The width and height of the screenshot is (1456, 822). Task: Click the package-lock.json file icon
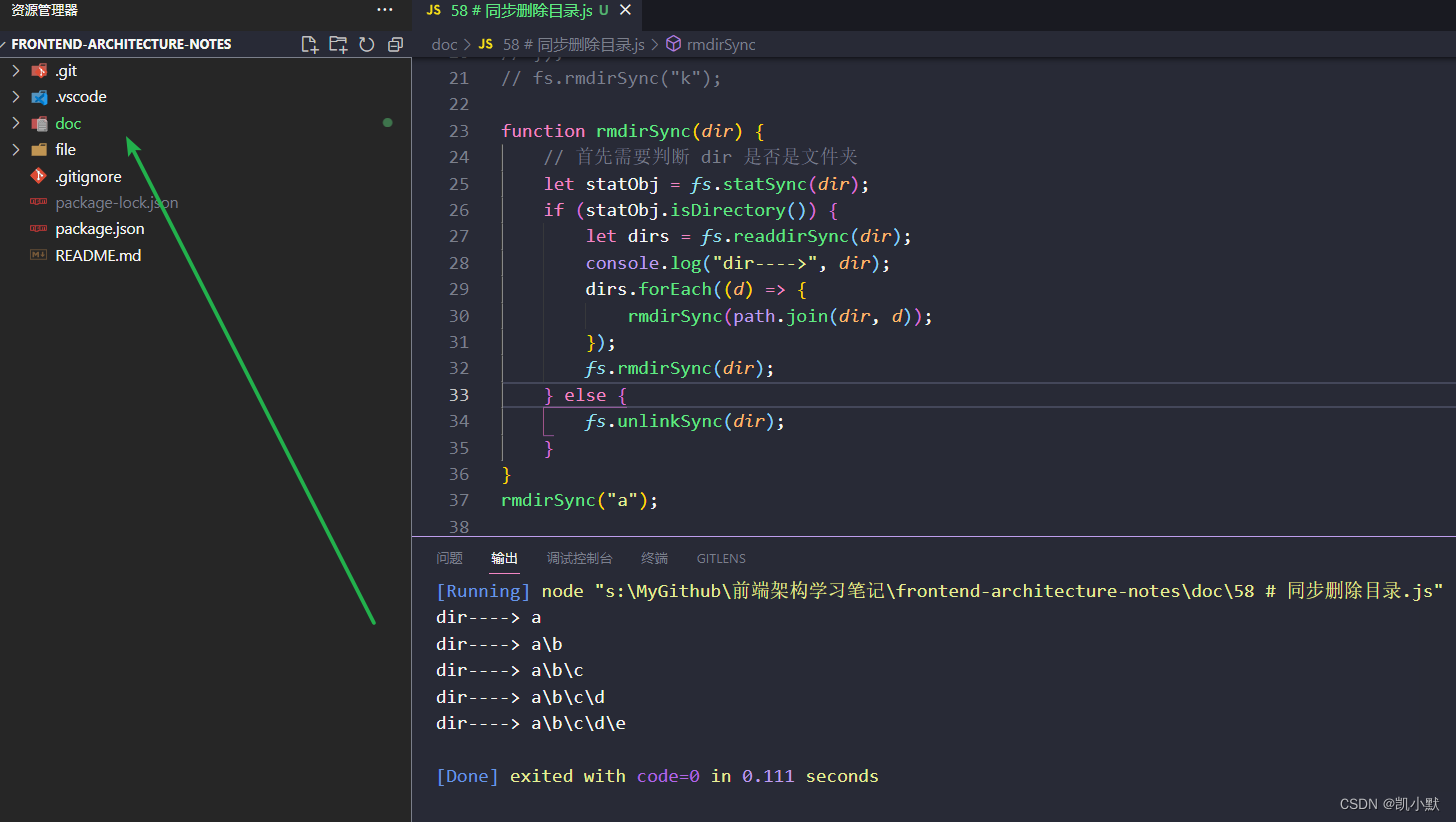[x=39, y=202]
